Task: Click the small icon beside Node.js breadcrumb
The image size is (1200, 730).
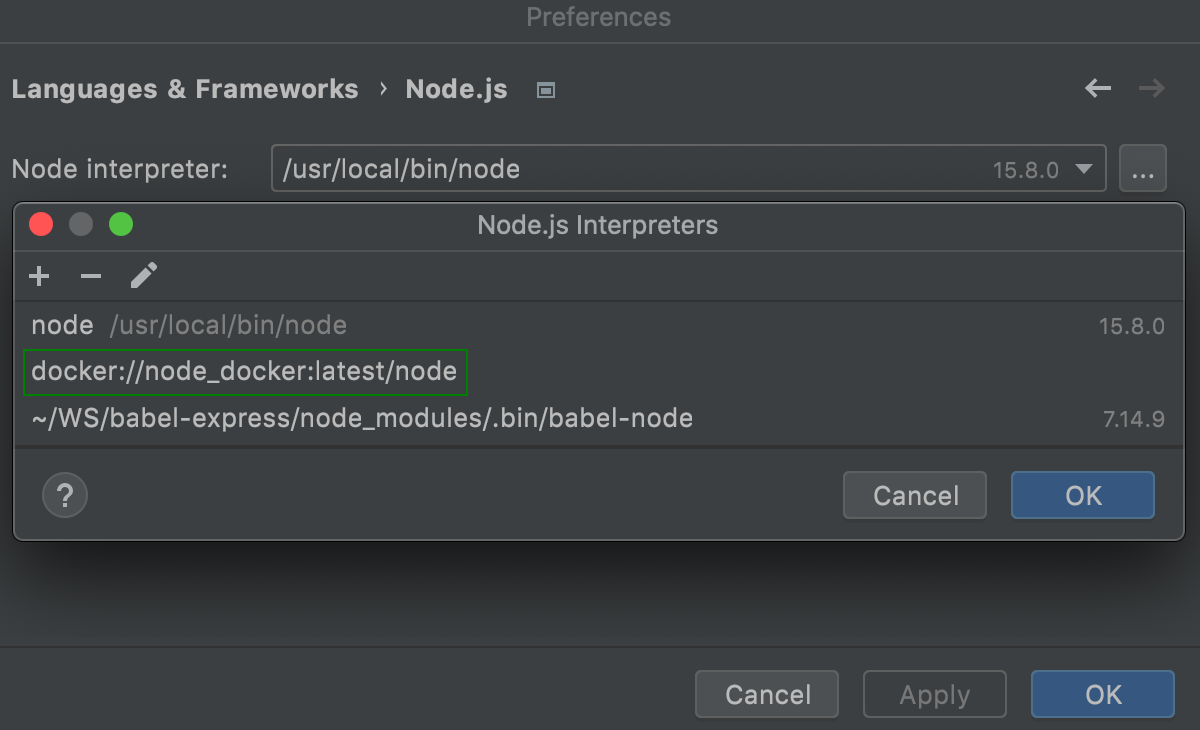Action: (545, 90)
